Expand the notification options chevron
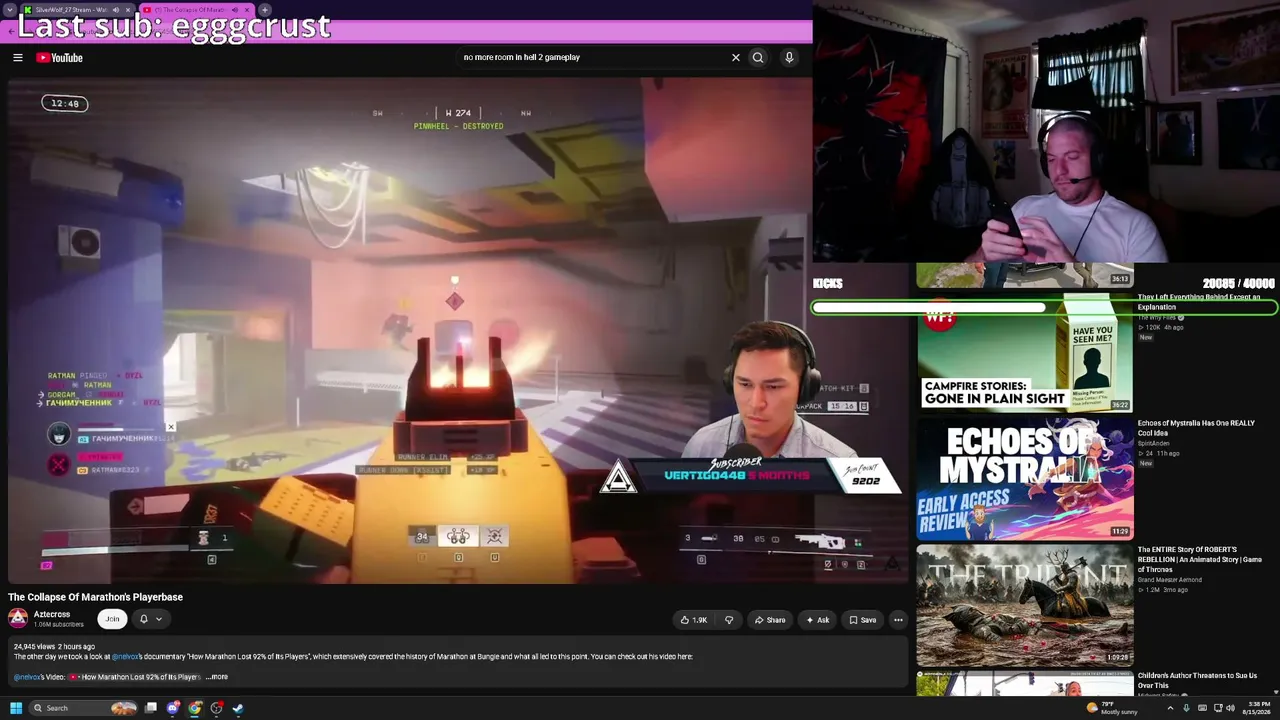 point(158,619)
